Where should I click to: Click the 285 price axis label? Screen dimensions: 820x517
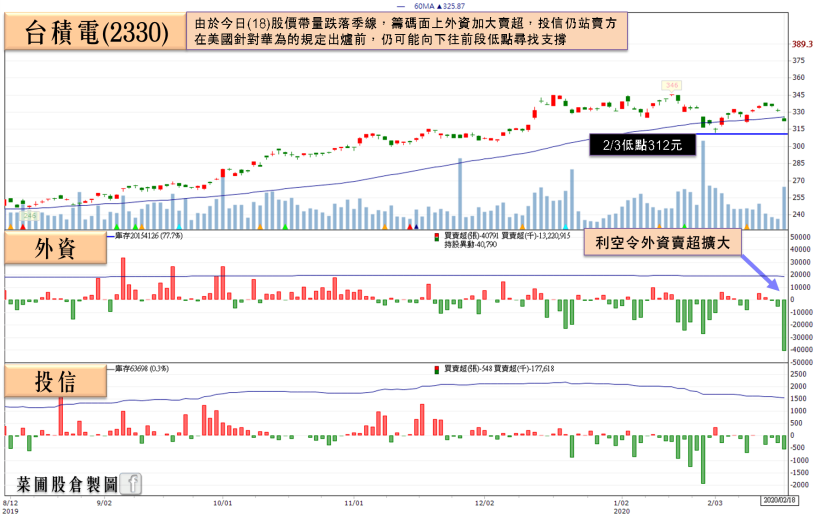[x=799, y=163]
